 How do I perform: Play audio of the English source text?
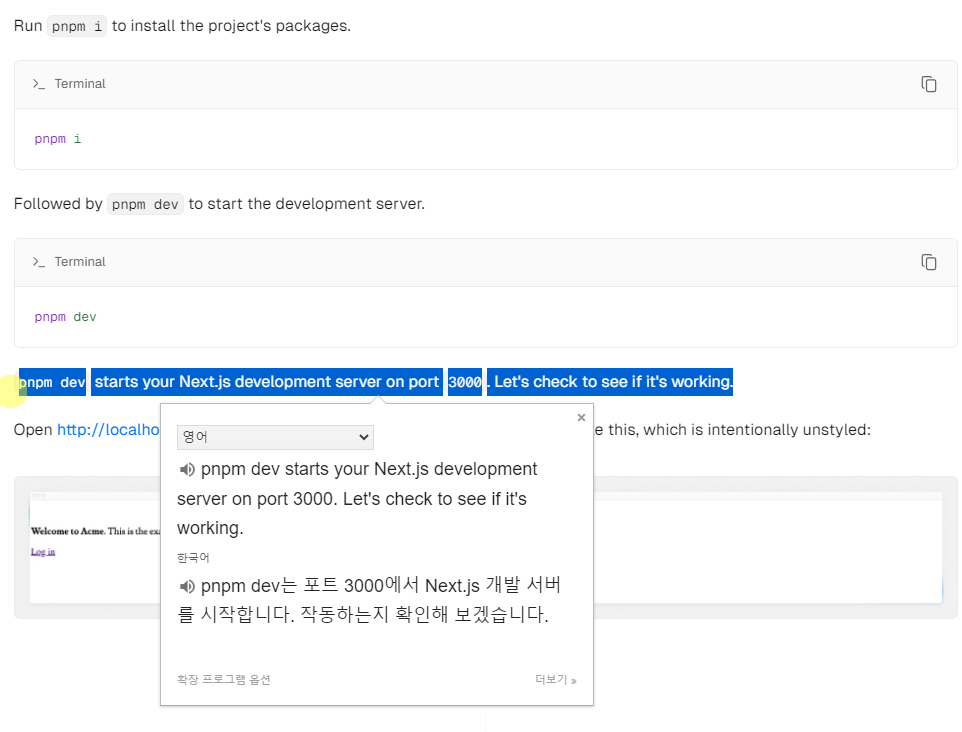point(187,470)
